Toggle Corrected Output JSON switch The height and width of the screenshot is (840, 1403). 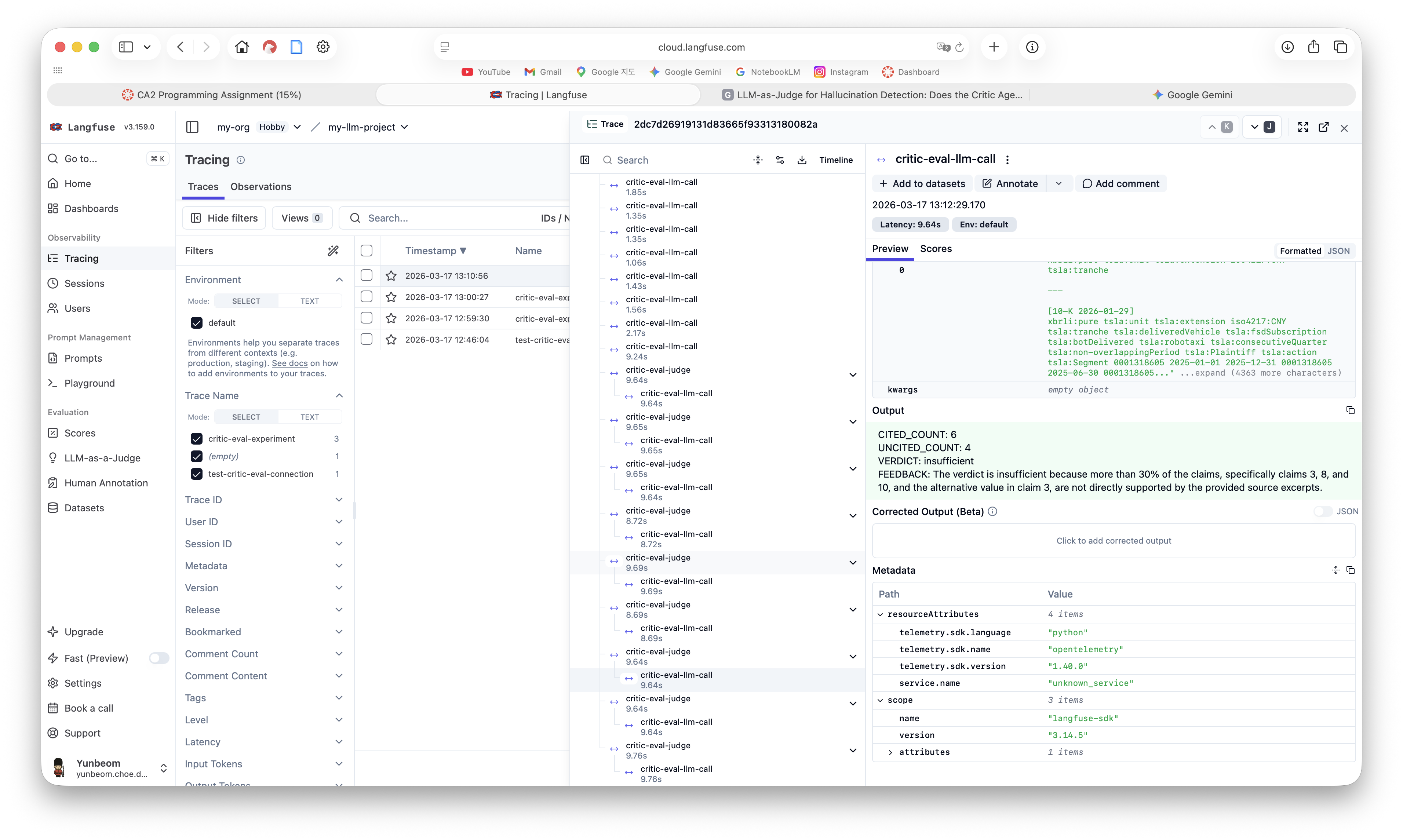pos(1323,511)
